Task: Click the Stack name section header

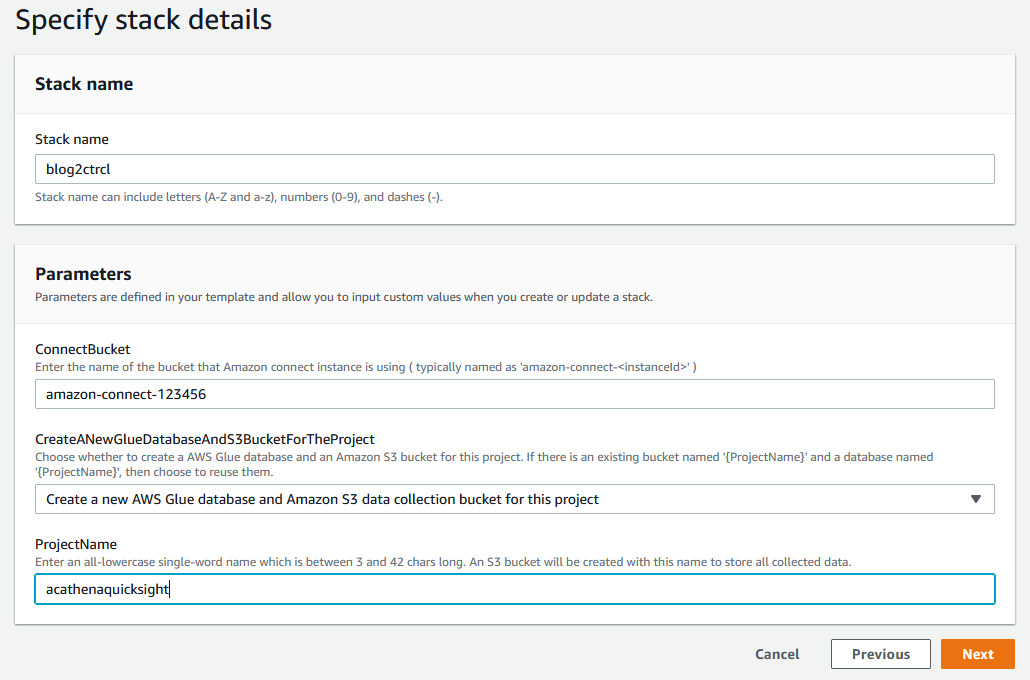Action: coord(84,84)
